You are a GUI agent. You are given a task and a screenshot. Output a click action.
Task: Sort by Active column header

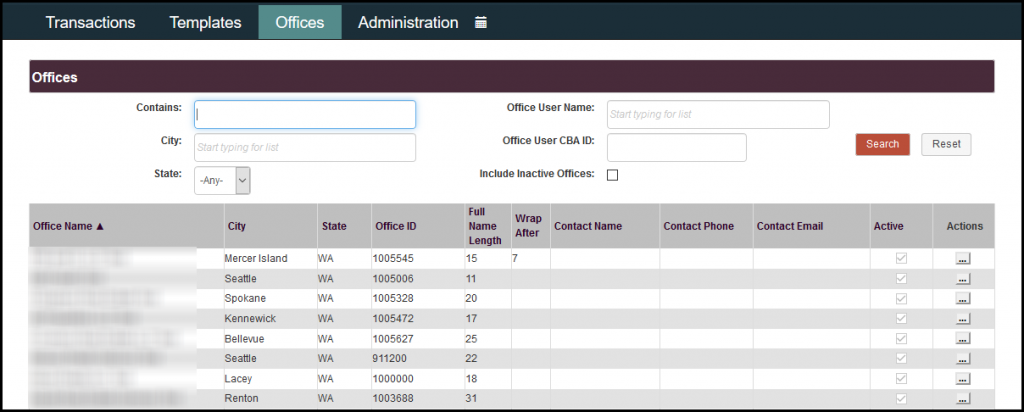888,226
